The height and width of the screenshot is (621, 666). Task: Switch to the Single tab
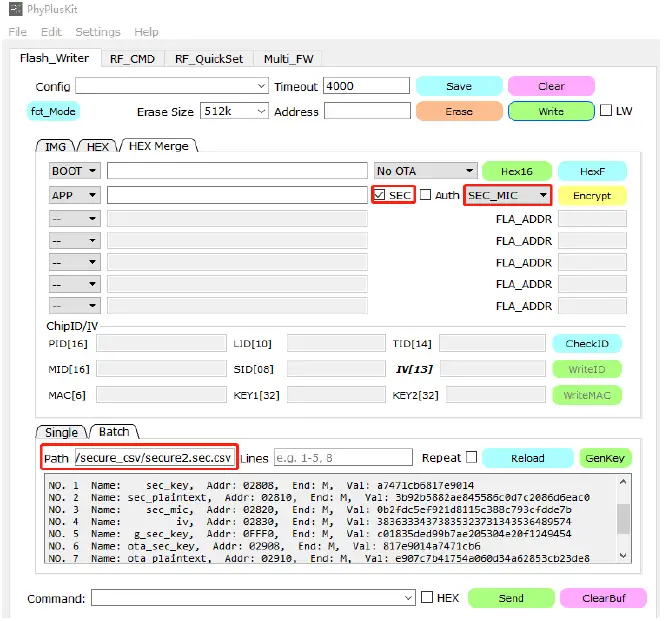pyautogui.click(x=62, y=432)
